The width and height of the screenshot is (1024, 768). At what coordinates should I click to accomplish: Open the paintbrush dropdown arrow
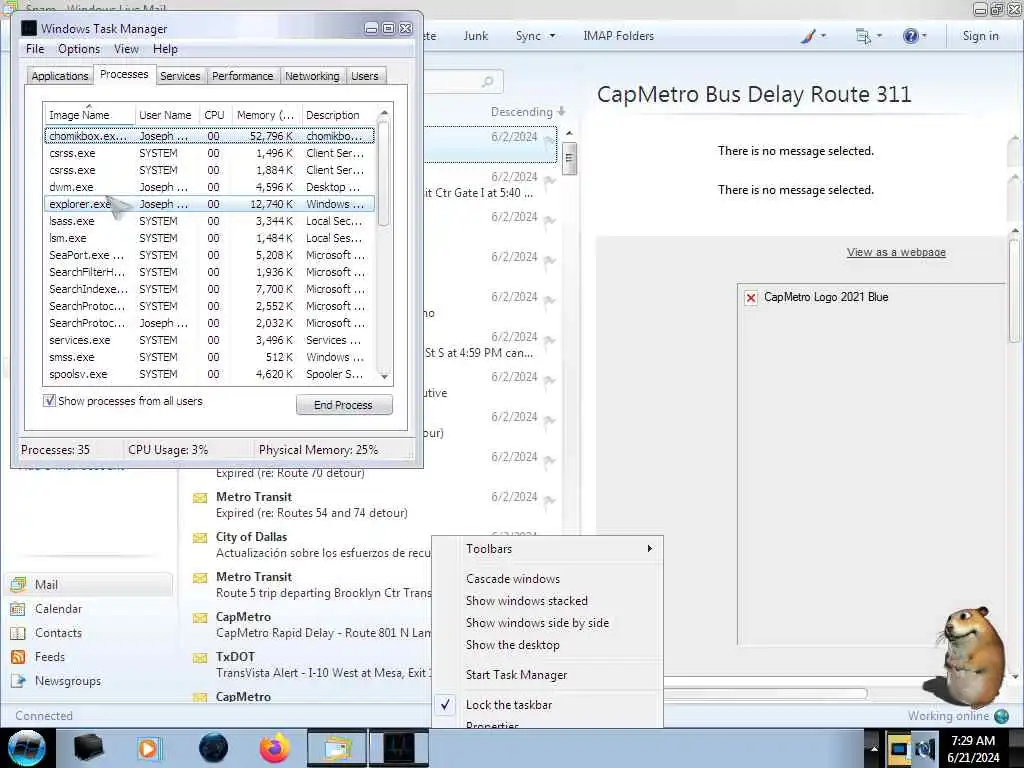pyautogui.click(x=823, y=36)
